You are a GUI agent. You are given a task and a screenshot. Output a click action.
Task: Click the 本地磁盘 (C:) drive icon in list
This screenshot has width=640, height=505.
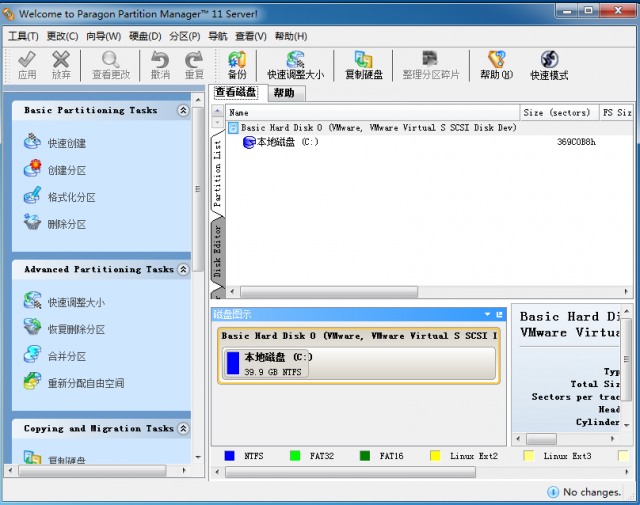(x=249, y=142)
